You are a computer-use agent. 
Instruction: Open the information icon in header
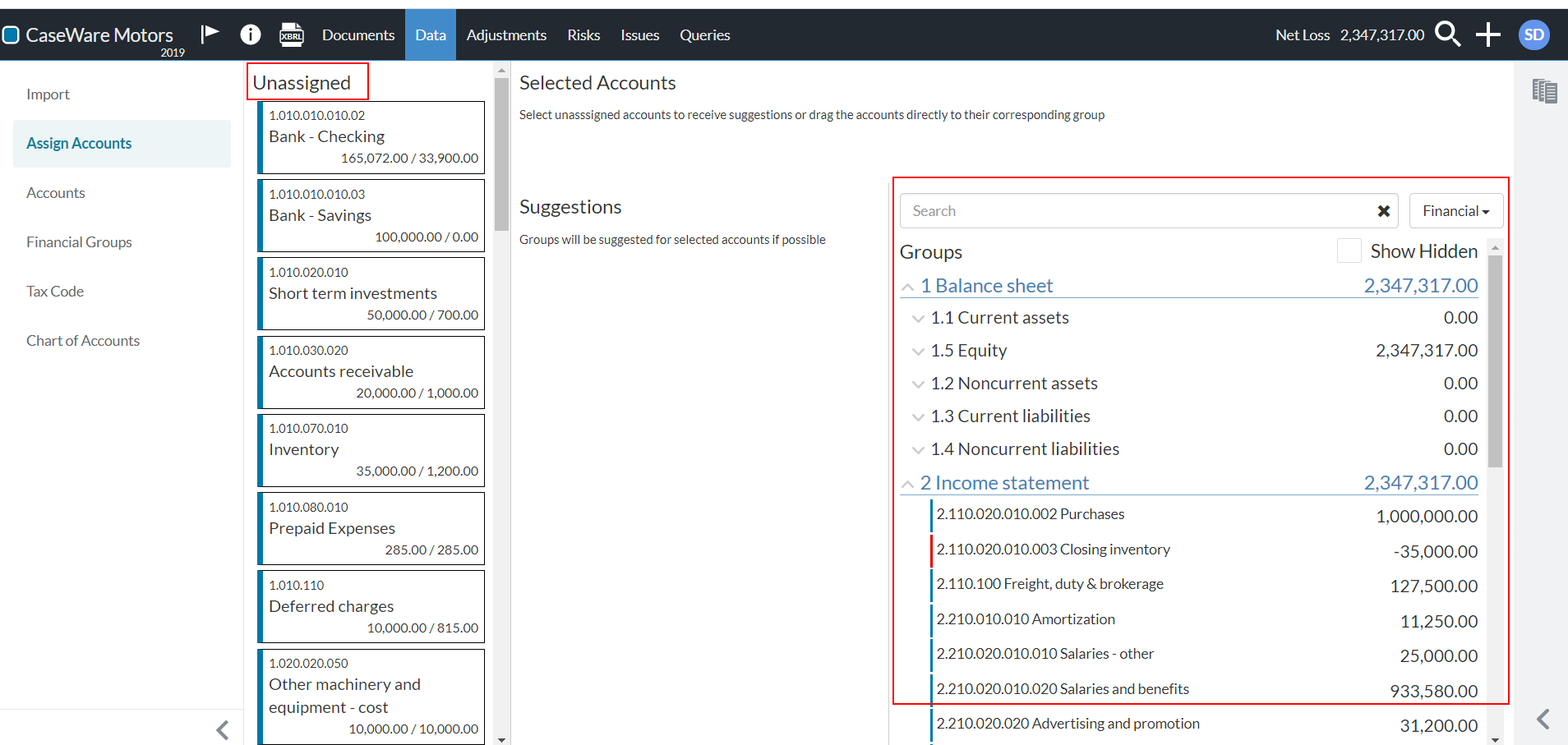click(250, 34)
